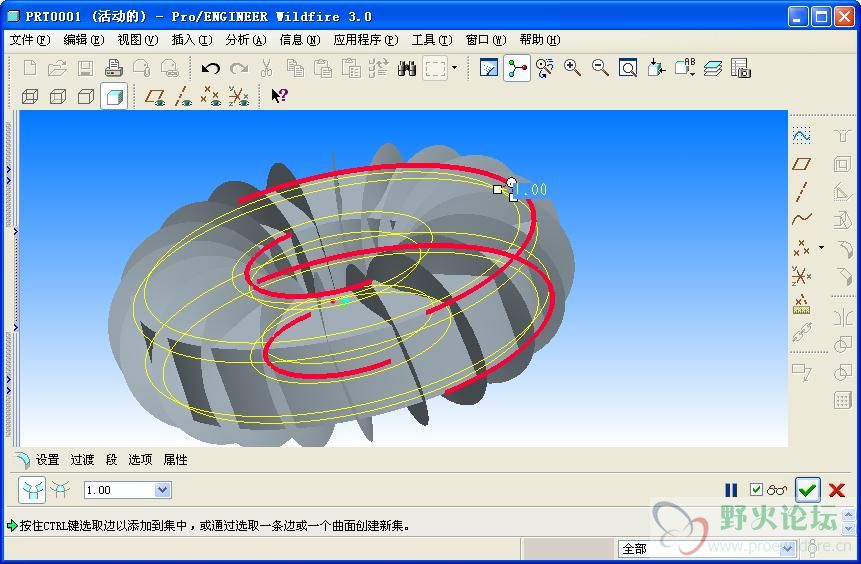Undo the last action

click(x=210, y=68)
